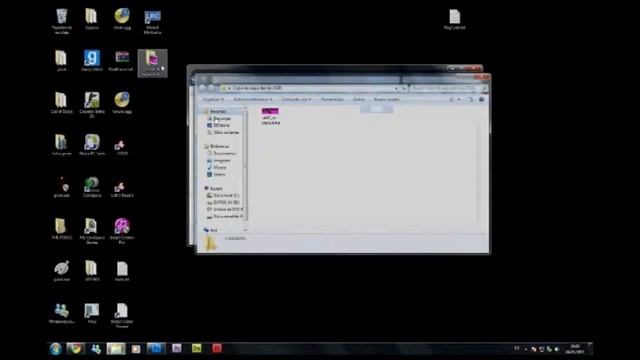Select the Left 4 Dead 2 shortcut

tap(122, 189)
